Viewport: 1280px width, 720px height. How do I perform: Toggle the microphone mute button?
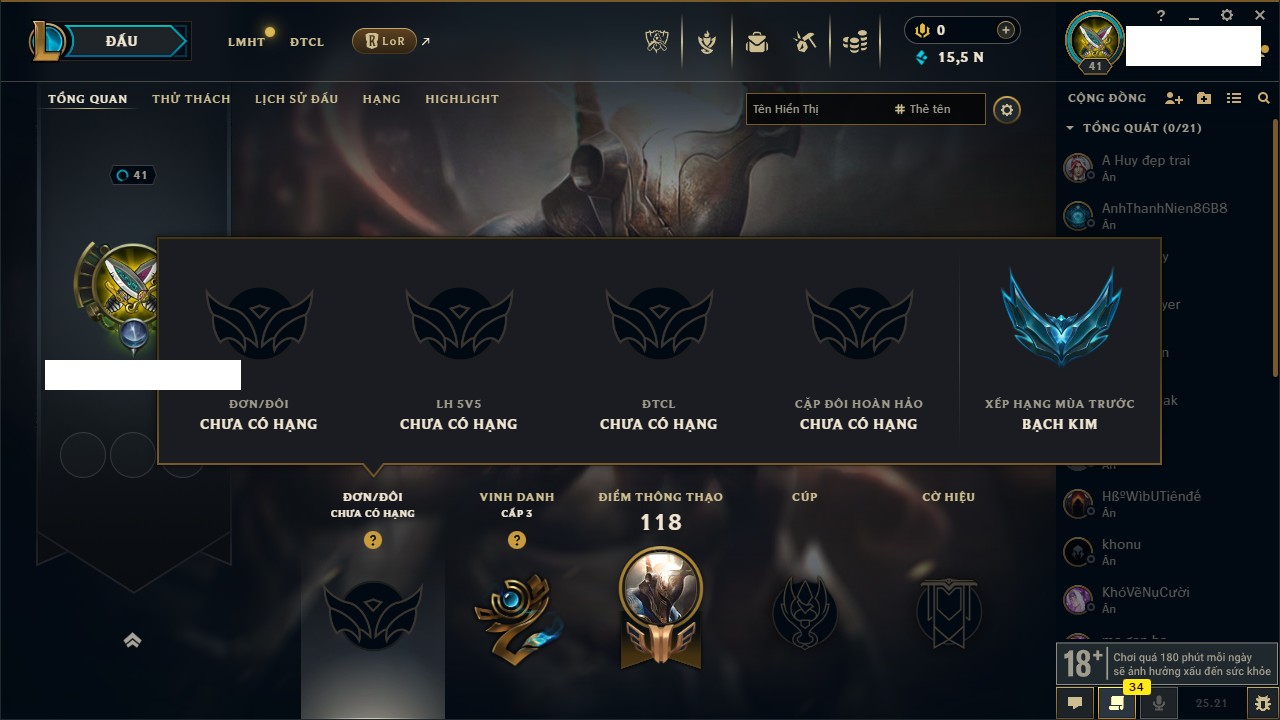click(1159, 703)
